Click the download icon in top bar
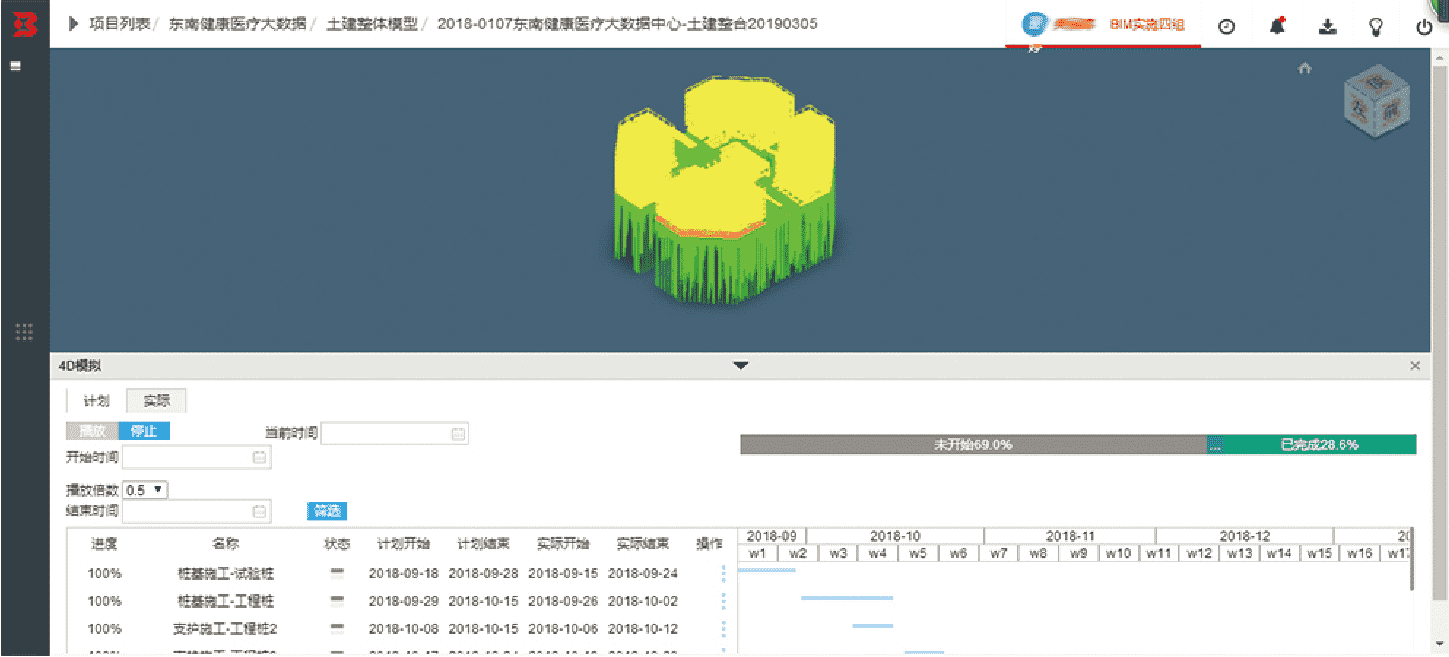The image size is (1449, 657). tap(1327, 27)
